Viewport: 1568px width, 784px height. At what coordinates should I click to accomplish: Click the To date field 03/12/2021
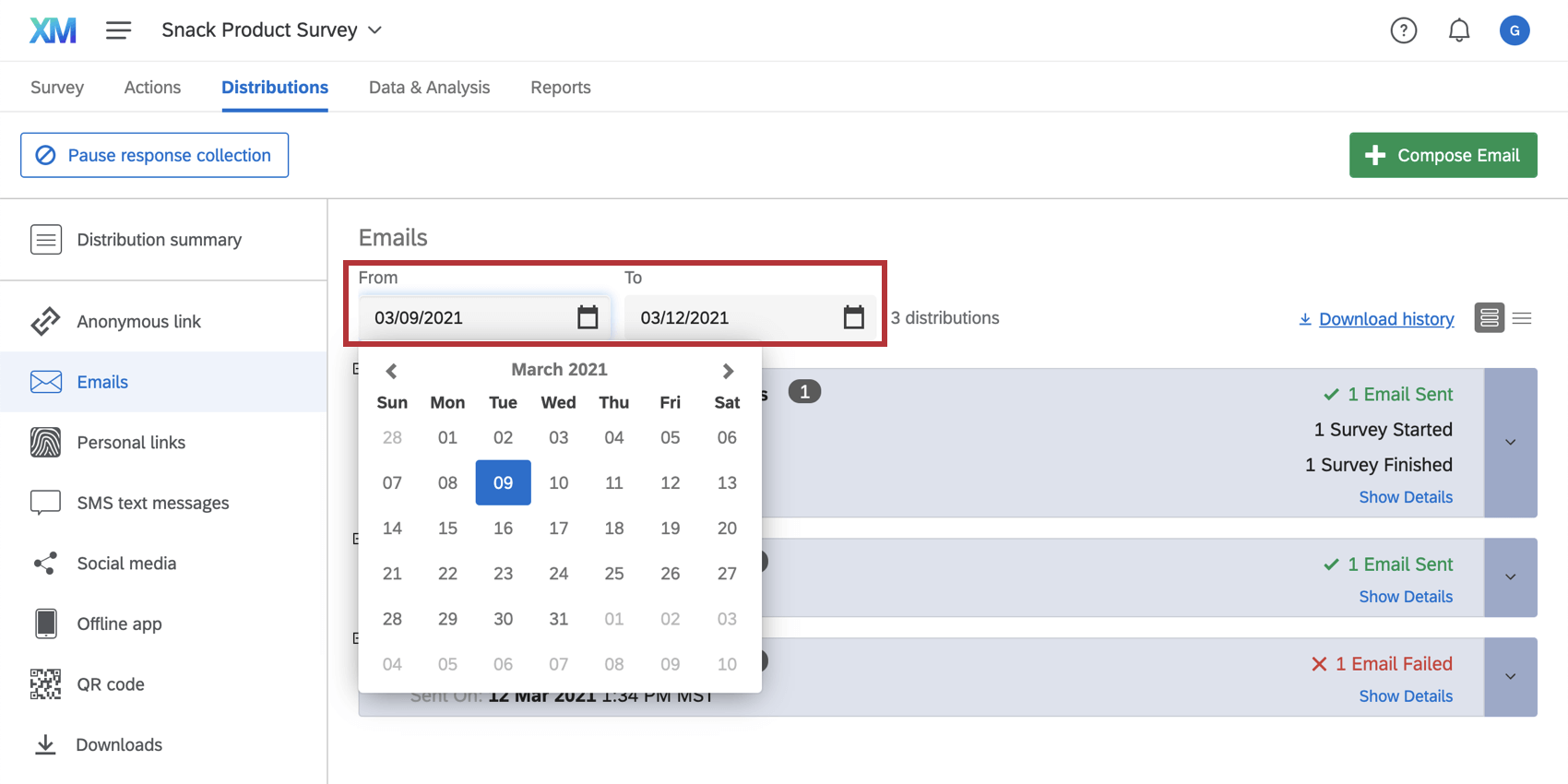tap(750, 317)
